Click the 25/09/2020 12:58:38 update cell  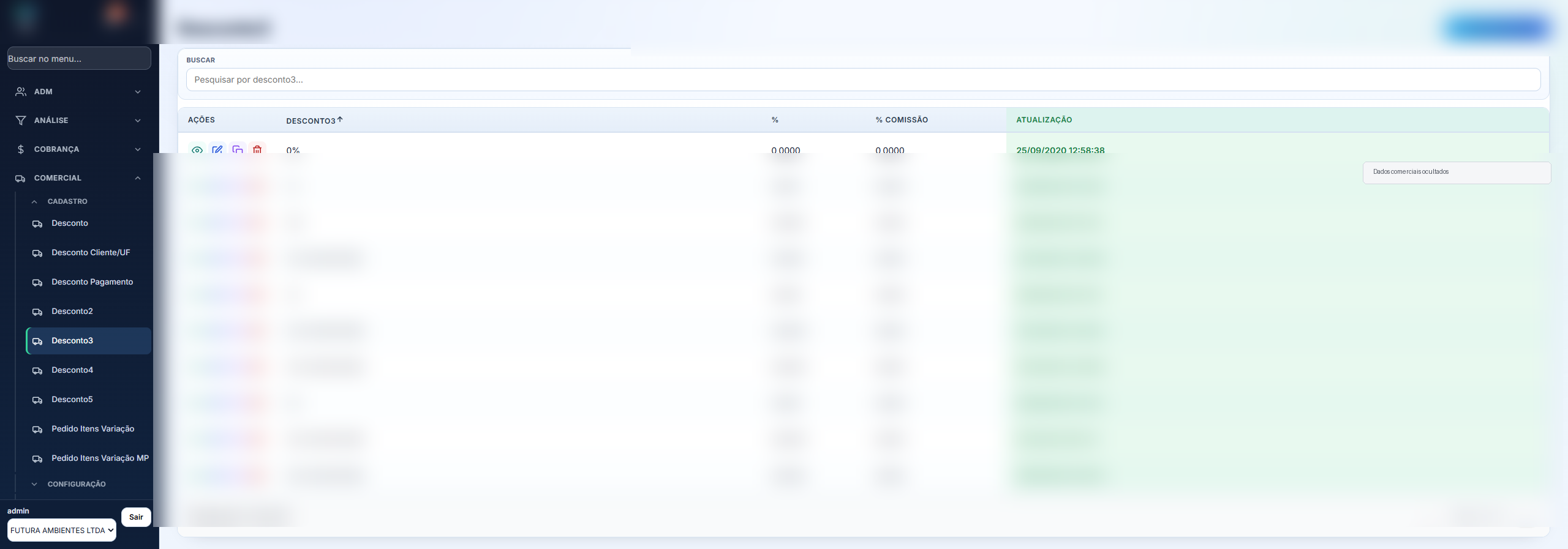(1060, 150)
